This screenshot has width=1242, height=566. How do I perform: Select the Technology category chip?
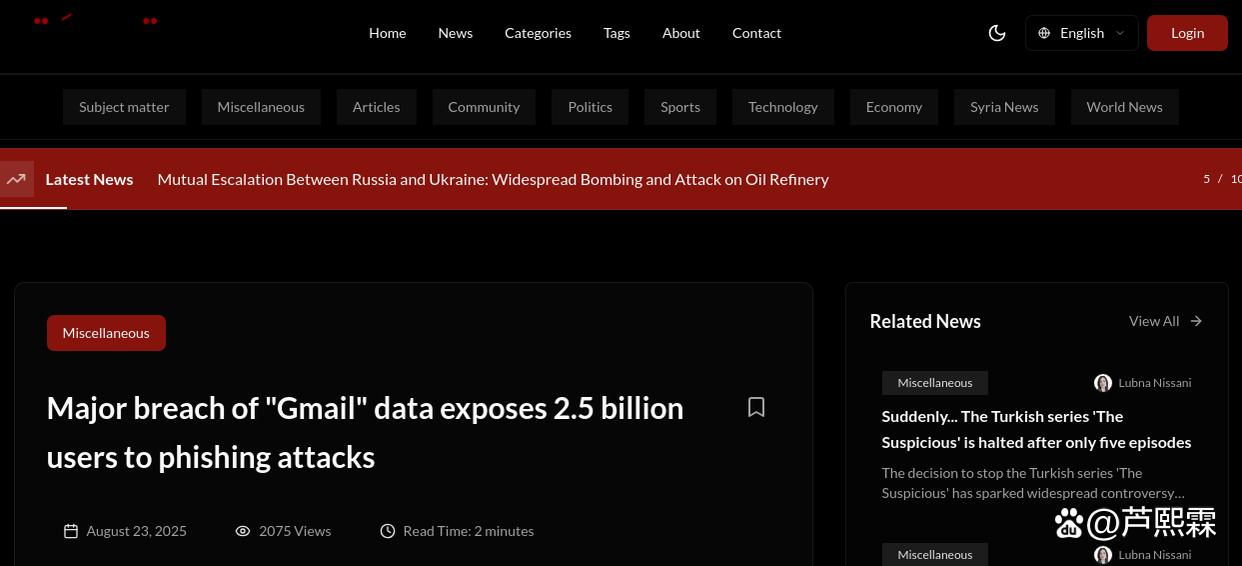click(x=783, y=107)
